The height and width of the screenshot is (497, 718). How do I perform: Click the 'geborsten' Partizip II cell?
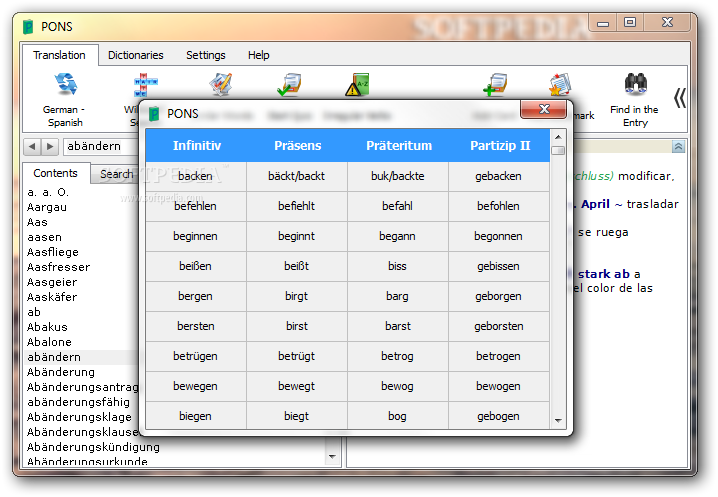(499, 326)
